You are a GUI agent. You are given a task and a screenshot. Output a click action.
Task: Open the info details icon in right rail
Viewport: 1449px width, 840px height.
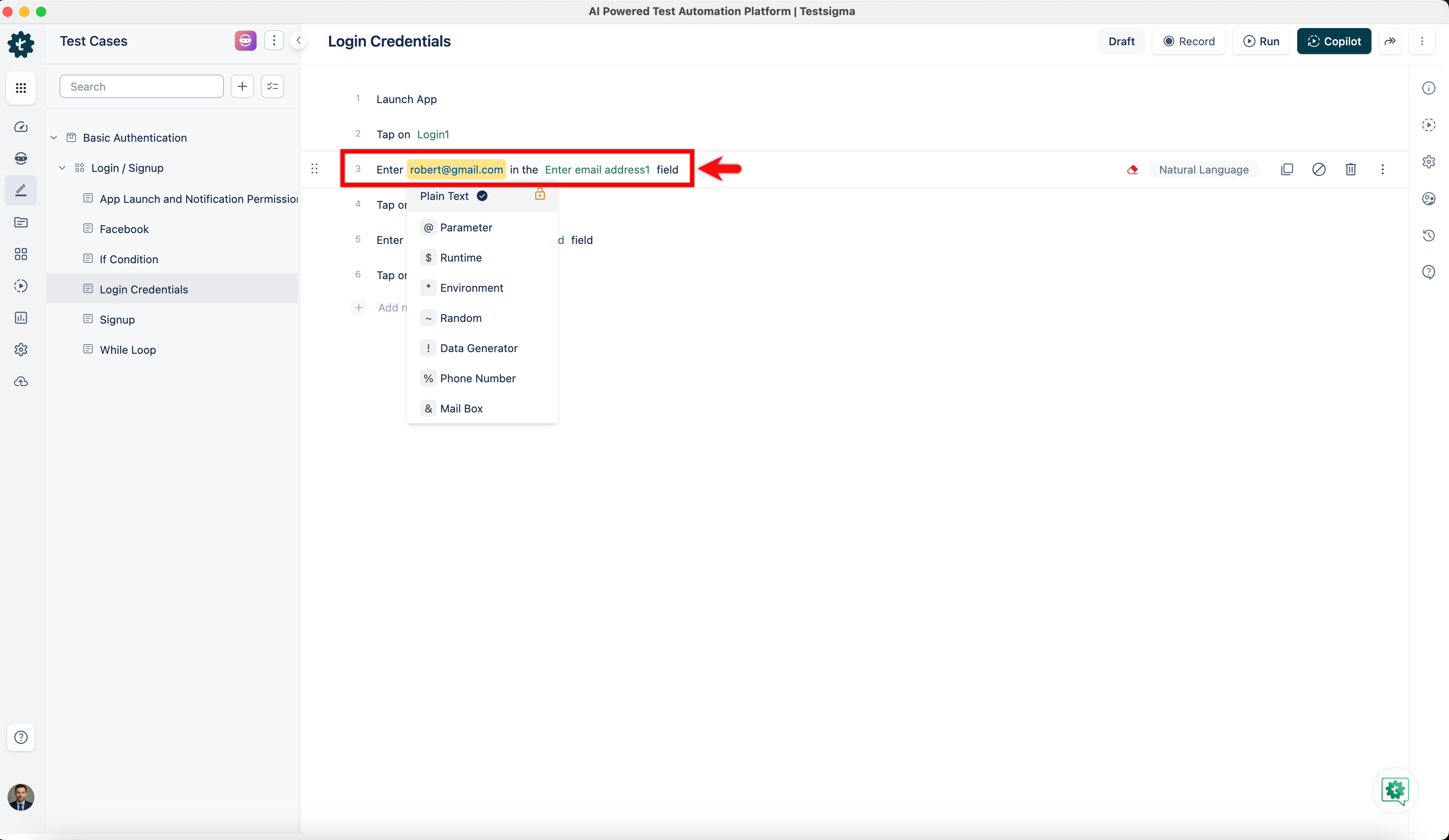coord(1429,88)
